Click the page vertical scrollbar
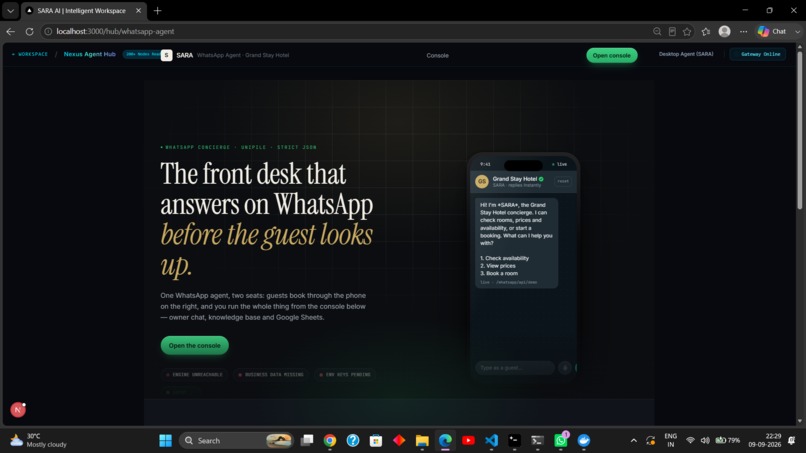The width and height of the screenshot is (806, 453). (x=799, y=129)
